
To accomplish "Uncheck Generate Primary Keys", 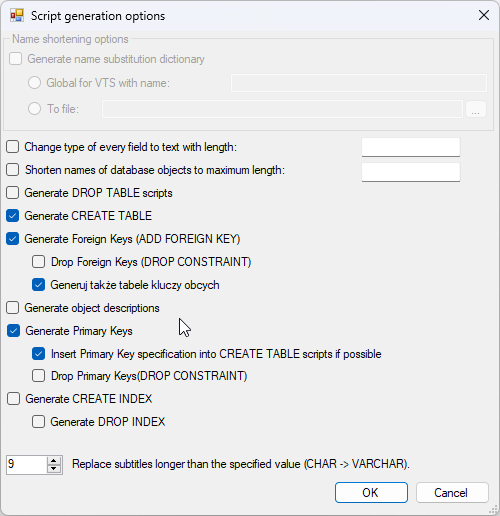I will tap(13, 331).
